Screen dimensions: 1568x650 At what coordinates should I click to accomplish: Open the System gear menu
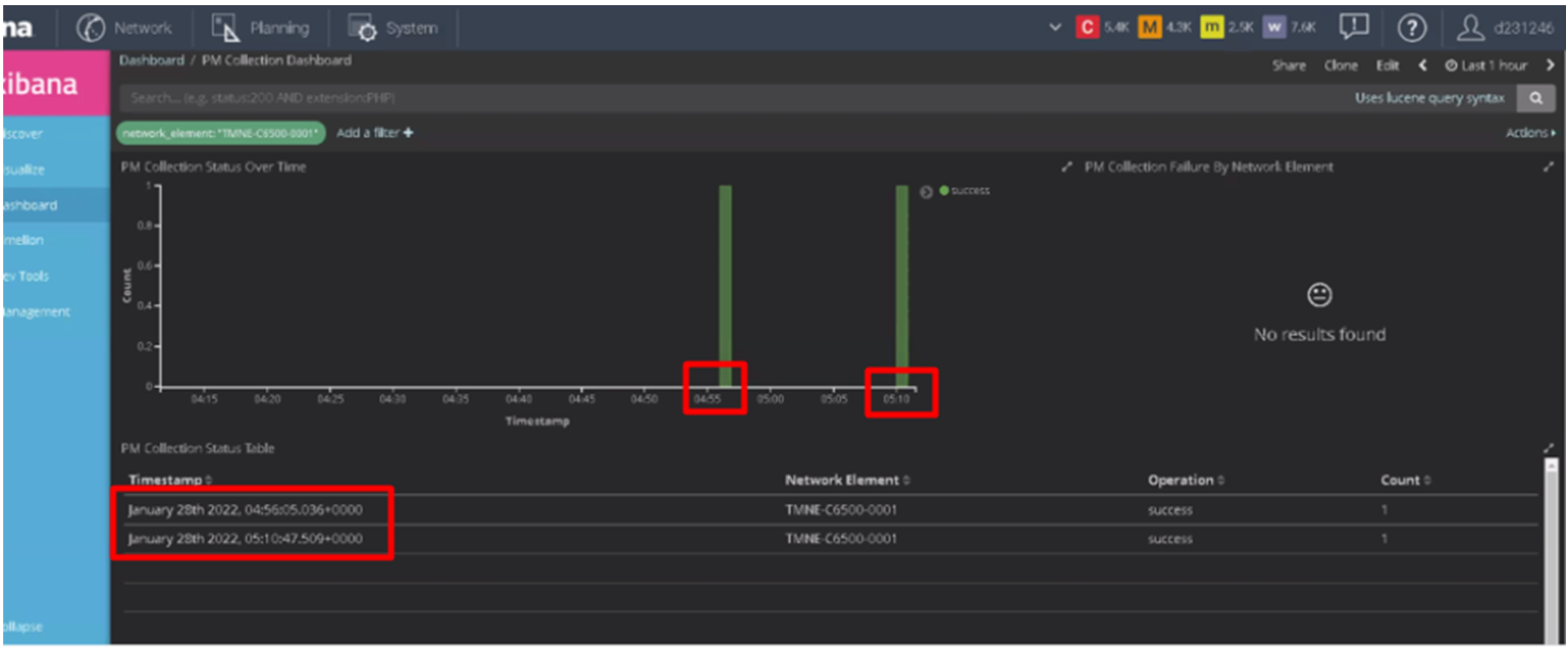362,28
